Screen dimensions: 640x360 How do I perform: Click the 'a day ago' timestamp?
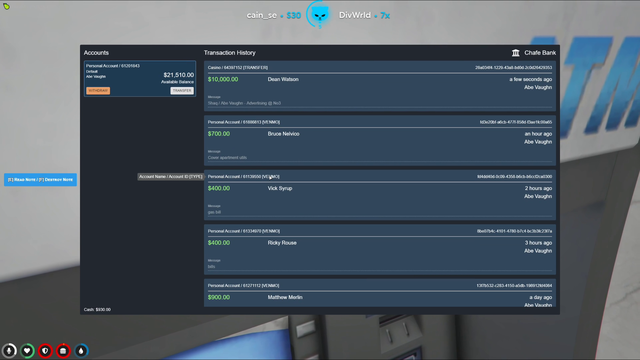(x=540, y=297)
